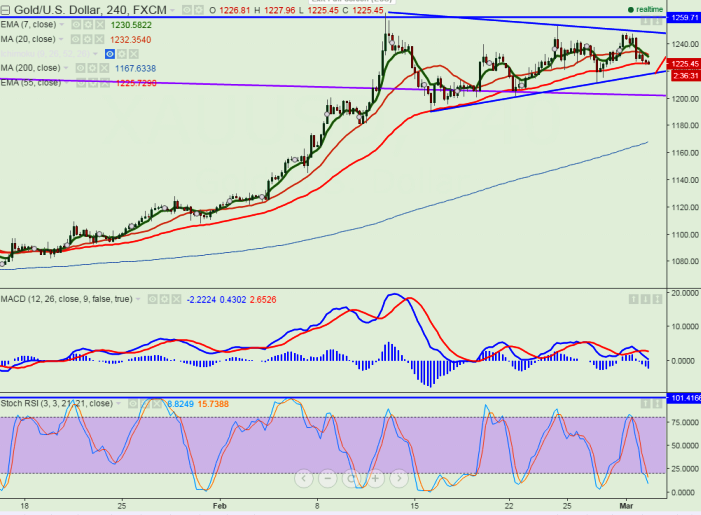
Task: Click the Stoch RSI (3, 3, 21, 21, close) label
Action: coord(57,404)
